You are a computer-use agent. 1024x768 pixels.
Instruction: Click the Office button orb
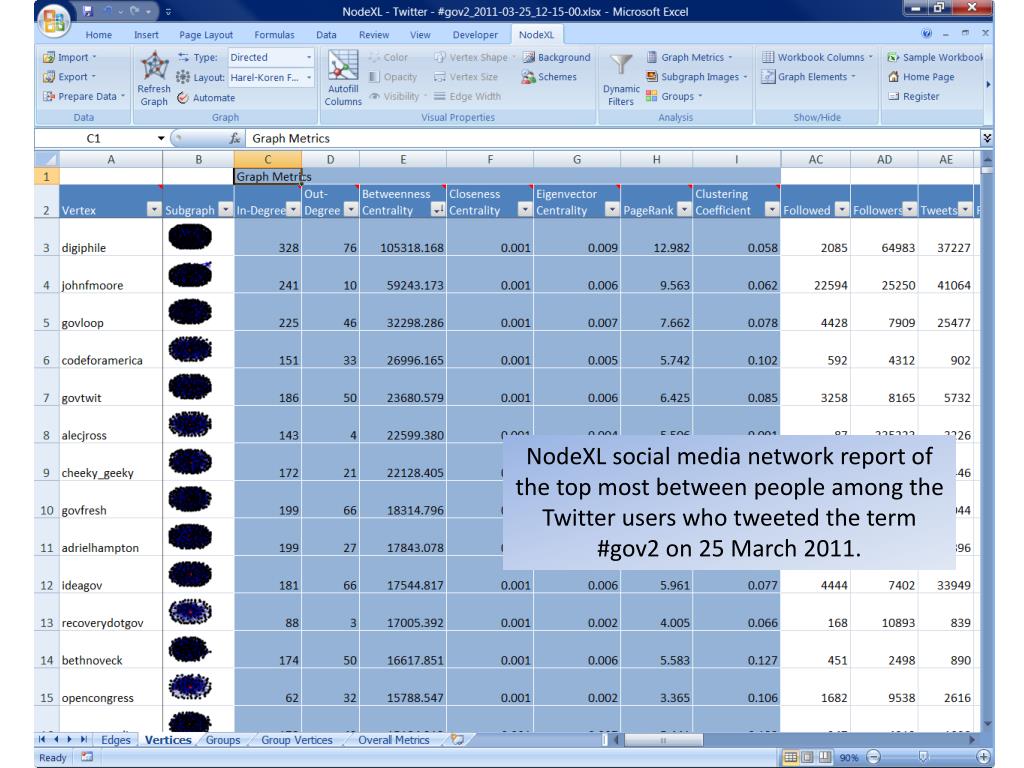point(54,22)
